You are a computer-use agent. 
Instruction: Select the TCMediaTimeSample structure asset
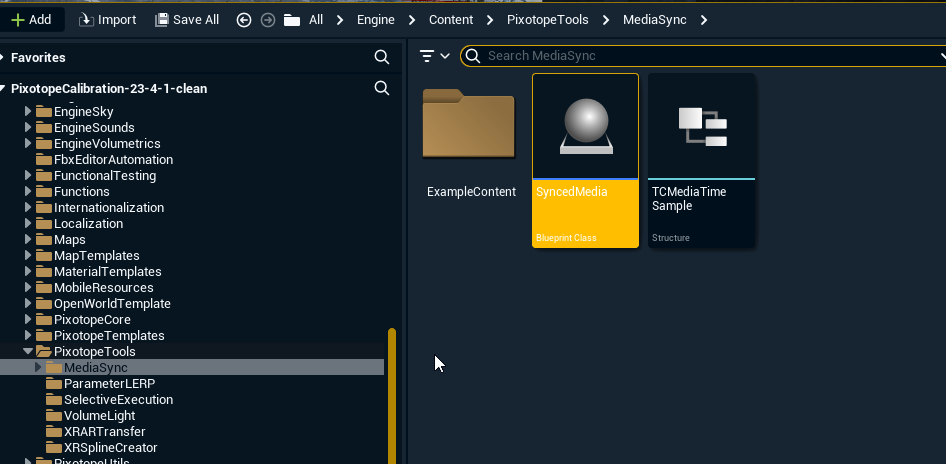[x=701, y=160]
